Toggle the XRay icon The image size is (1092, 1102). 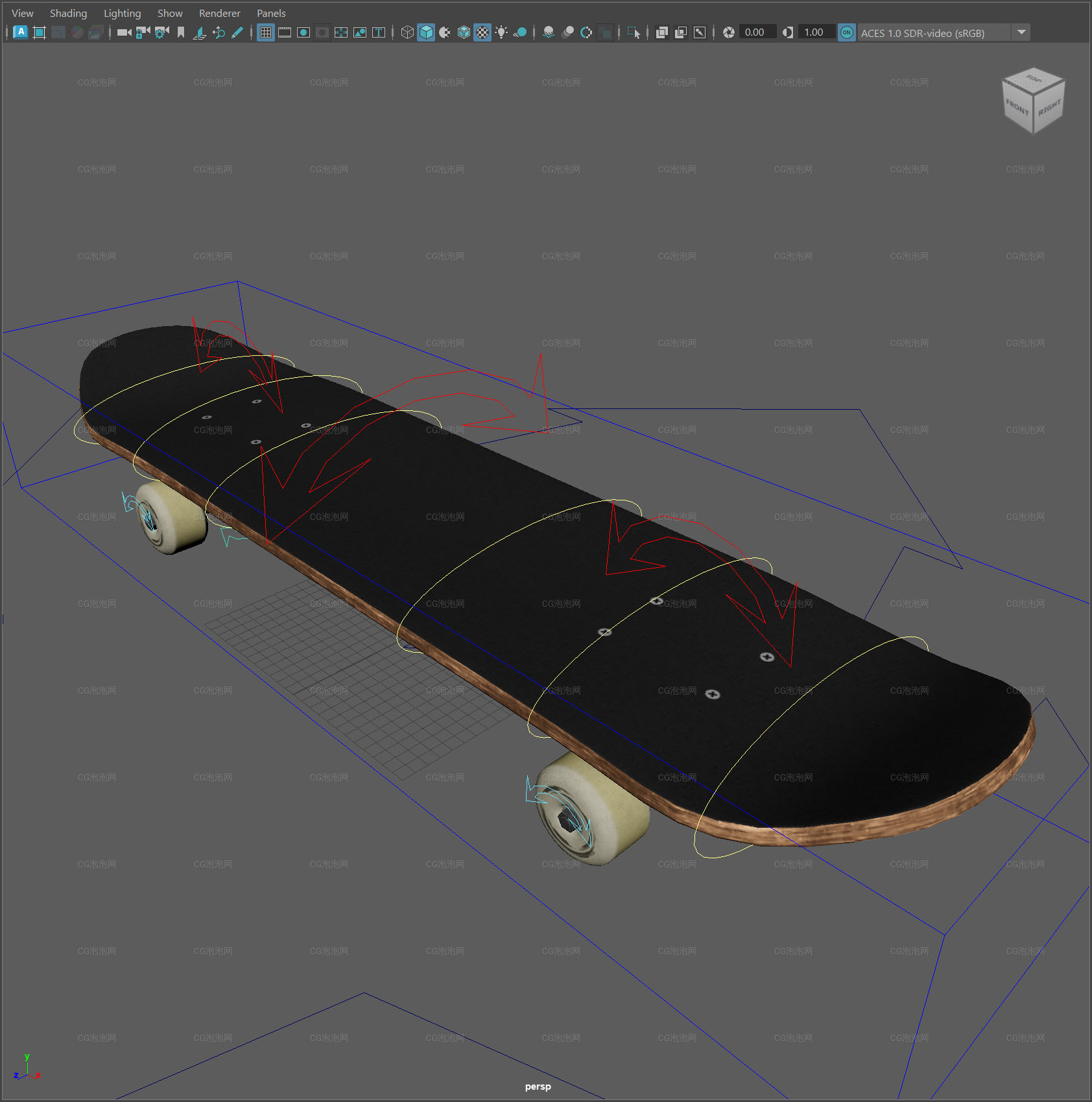(x=662, y=32)
